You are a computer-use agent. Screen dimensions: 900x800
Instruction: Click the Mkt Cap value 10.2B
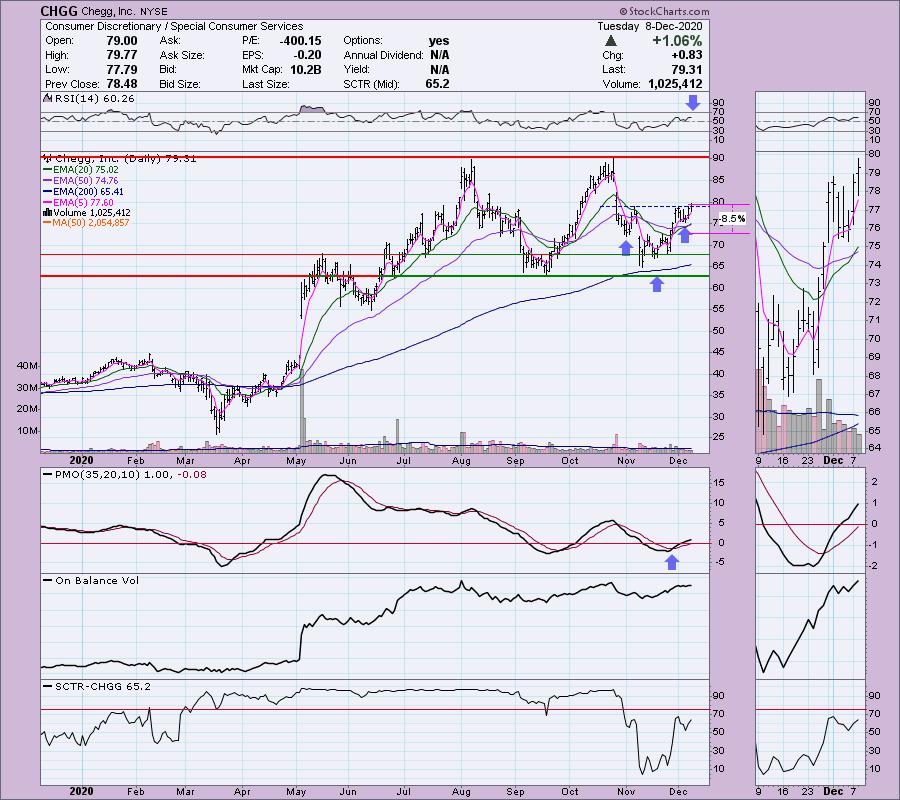click(x=306, y=69)
